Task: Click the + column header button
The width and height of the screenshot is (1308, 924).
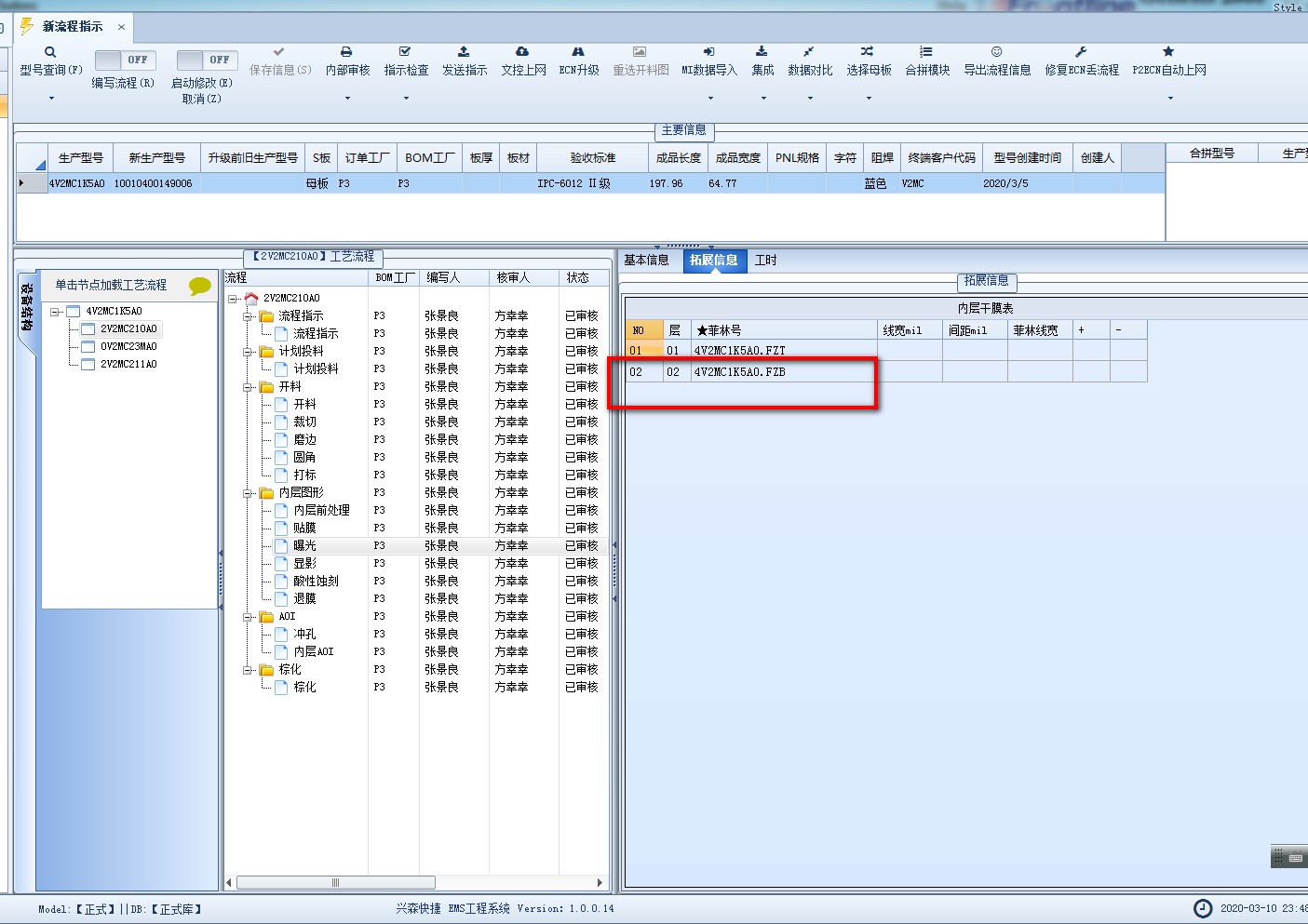Action: (x=1091, y=330)
